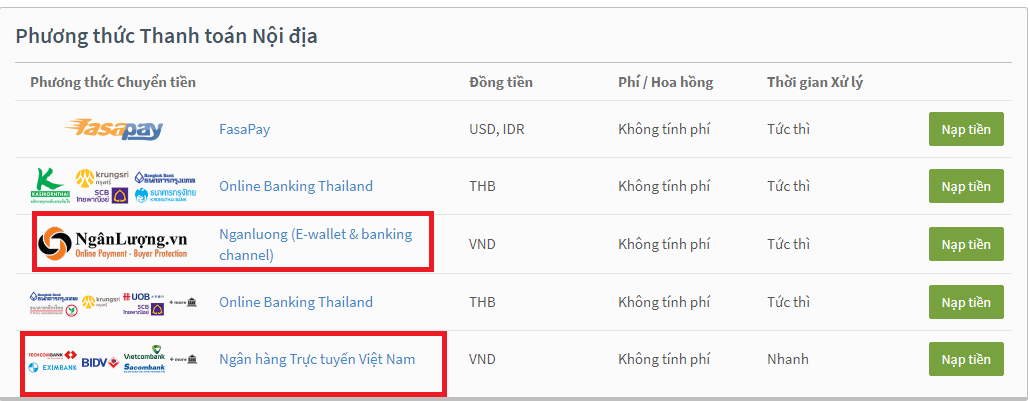Click the UOB bank logo
Viewport: 1030px width, 401px height.
coord(143,297)
